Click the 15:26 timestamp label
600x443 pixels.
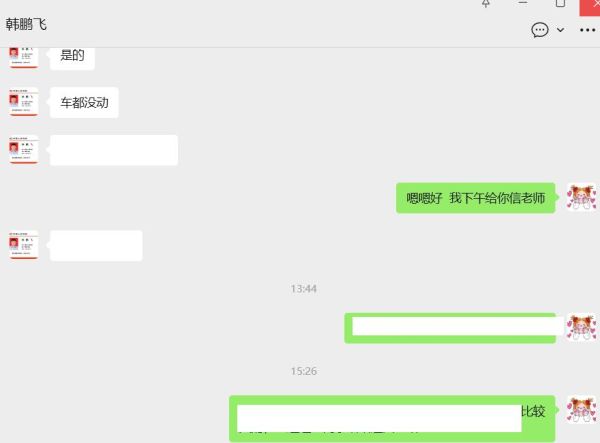(x=303, y=371)
